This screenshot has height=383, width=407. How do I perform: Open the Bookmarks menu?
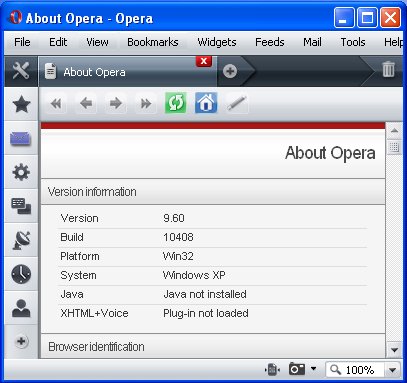[153, 42]
